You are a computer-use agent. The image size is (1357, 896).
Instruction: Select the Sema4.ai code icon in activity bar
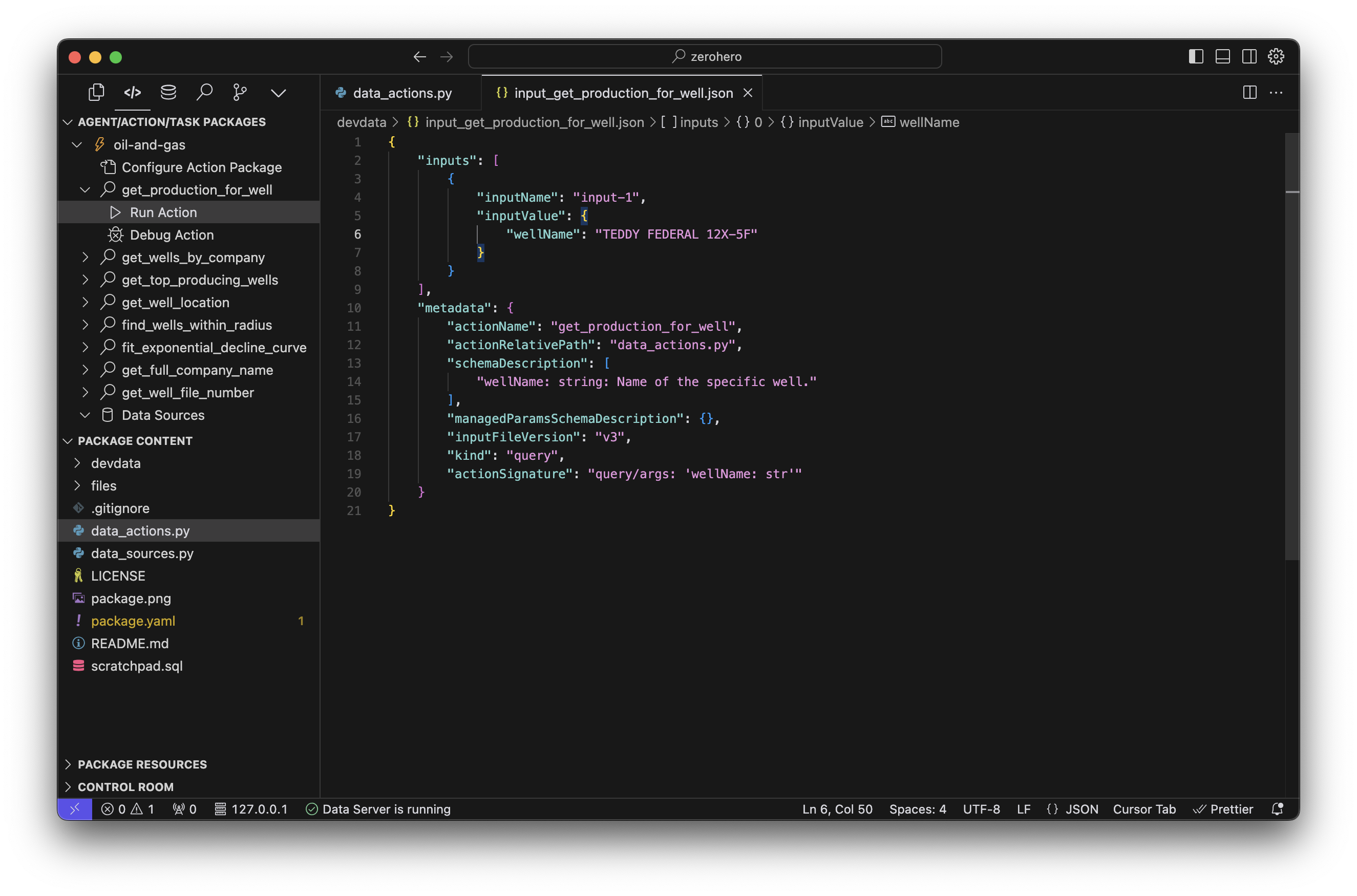coord(133,92)
